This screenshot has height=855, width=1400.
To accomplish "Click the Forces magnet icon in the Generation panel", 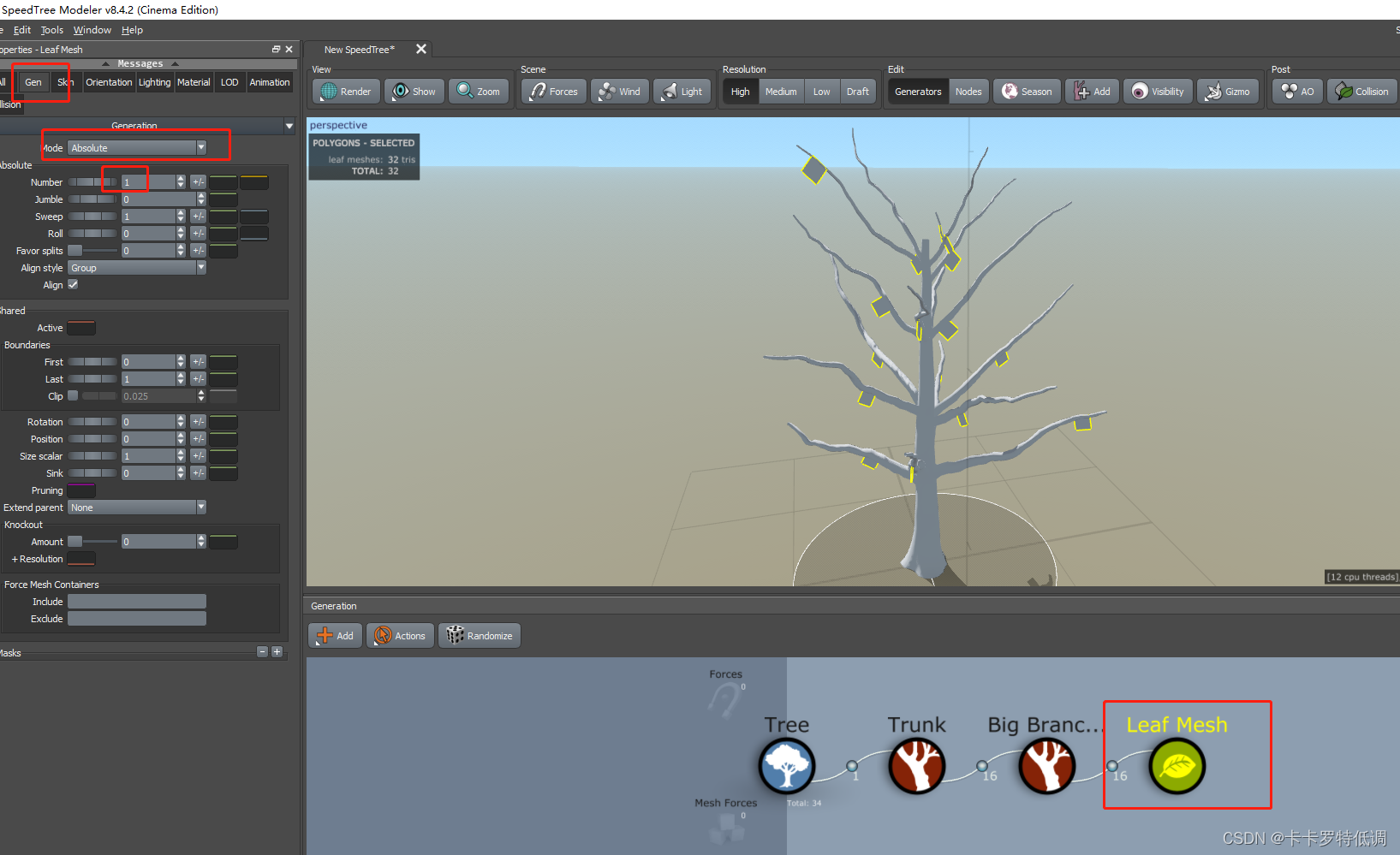I will [x=724, y=701].
